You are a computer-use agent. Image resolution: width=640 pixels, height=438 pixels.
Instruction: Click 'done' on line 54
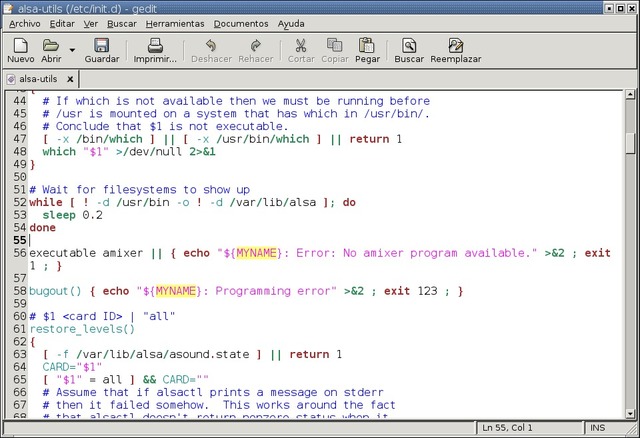click(42, 228)
